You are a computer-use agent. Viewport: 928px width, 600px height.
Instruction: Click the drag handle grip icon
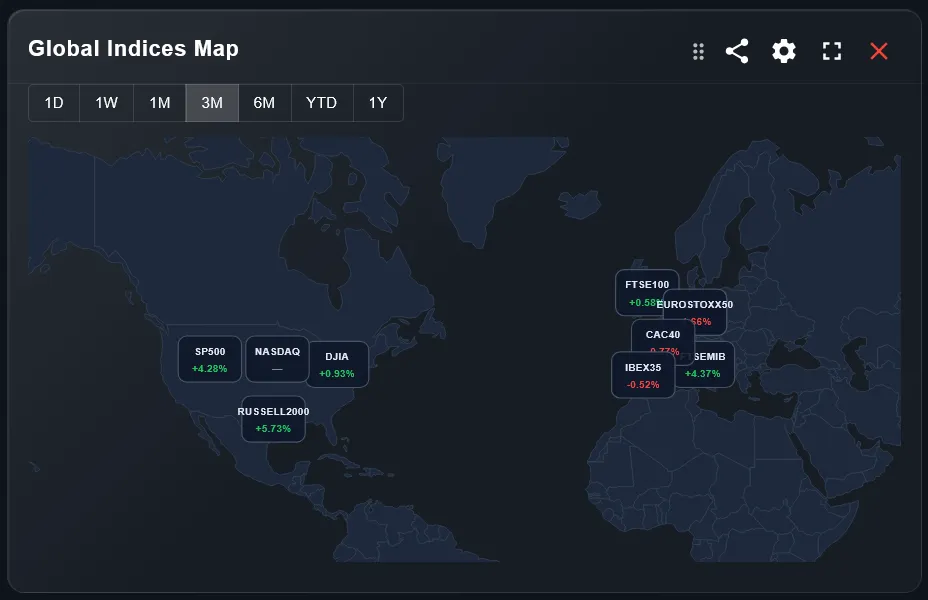(x=698, y=51)
